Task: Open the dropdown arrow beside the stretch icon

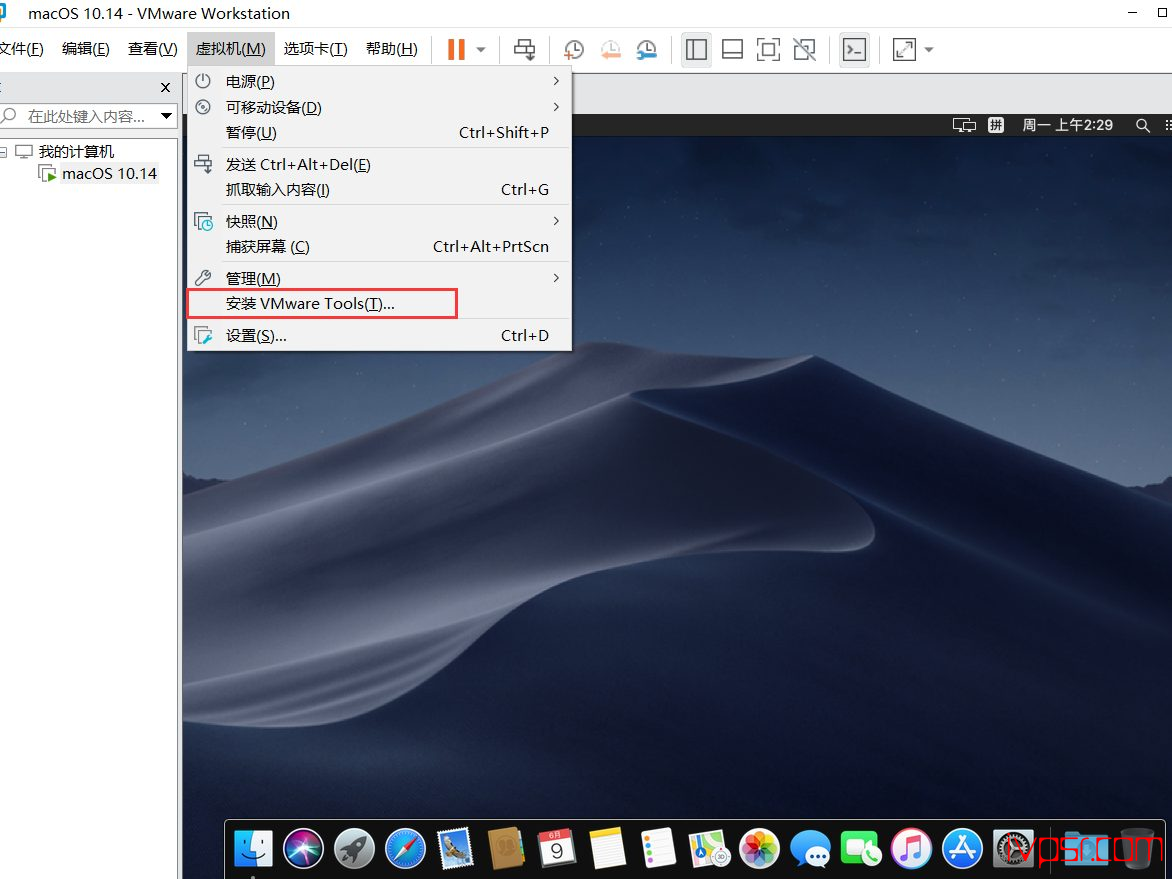Action: [x=929, y=50]
